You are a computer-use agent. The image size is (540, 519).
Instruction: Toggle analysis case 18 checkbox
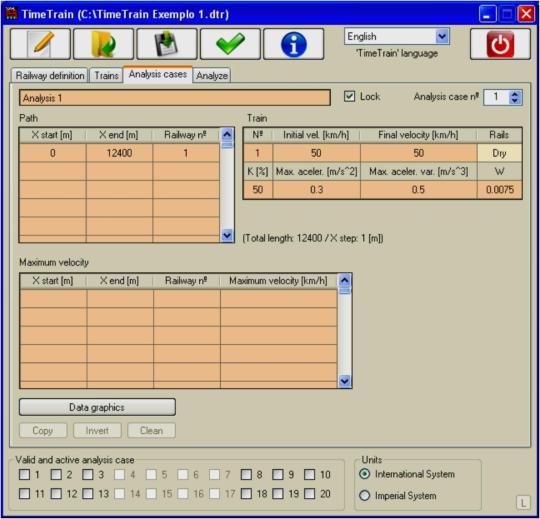(246, 494)
